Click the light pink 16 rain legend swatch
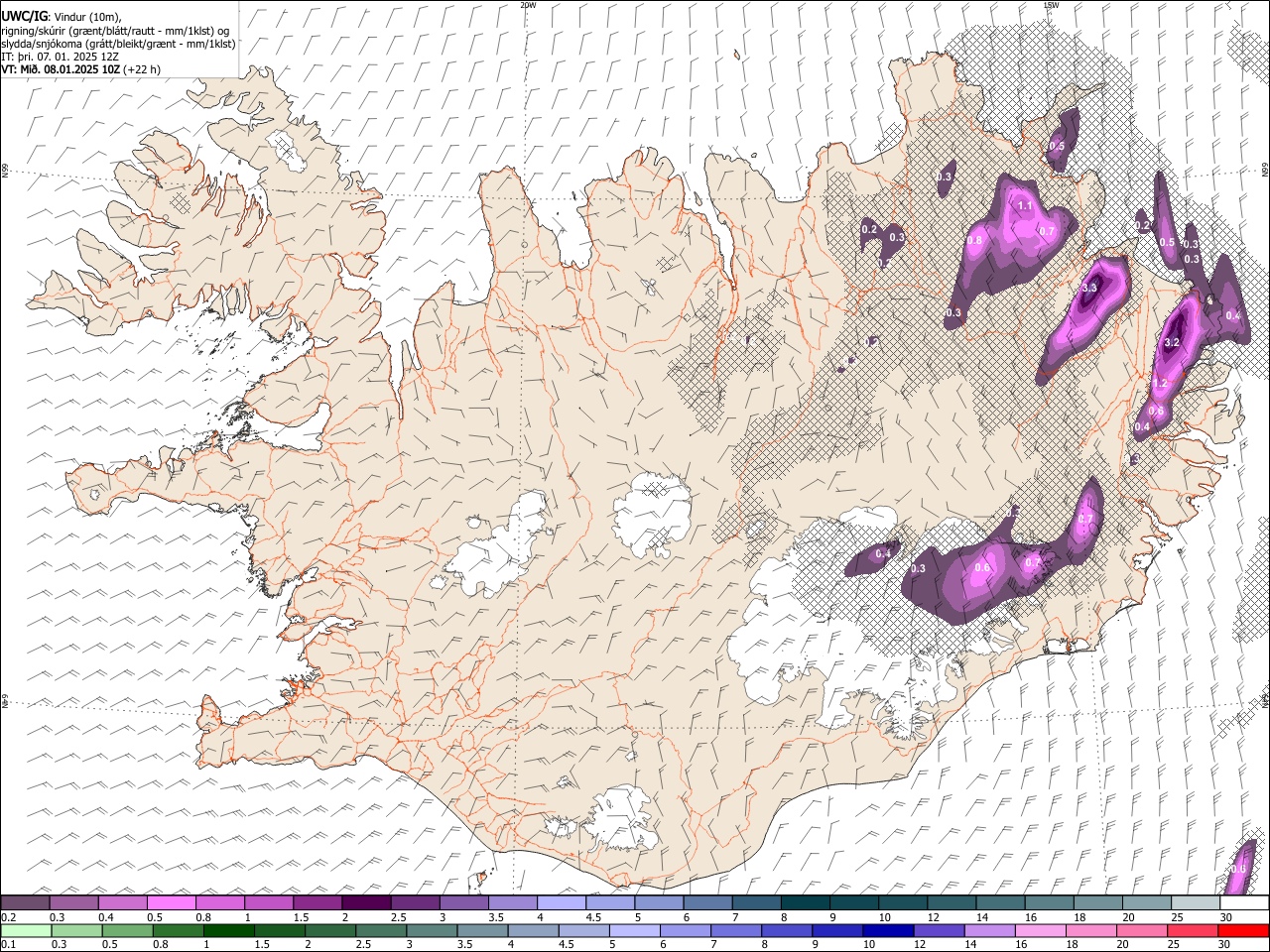 click(x=1039, y=930)
